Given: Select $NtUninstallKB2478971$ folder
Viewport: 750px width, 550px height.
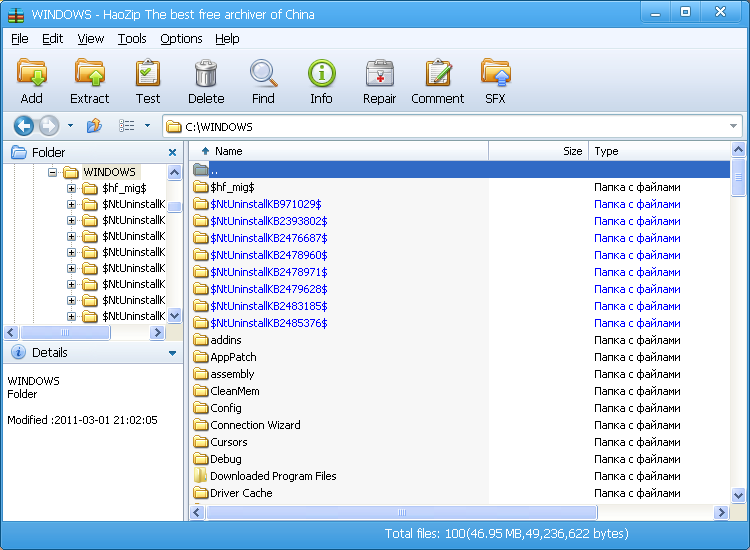Looking at the screenshot, I should (269, 272).
